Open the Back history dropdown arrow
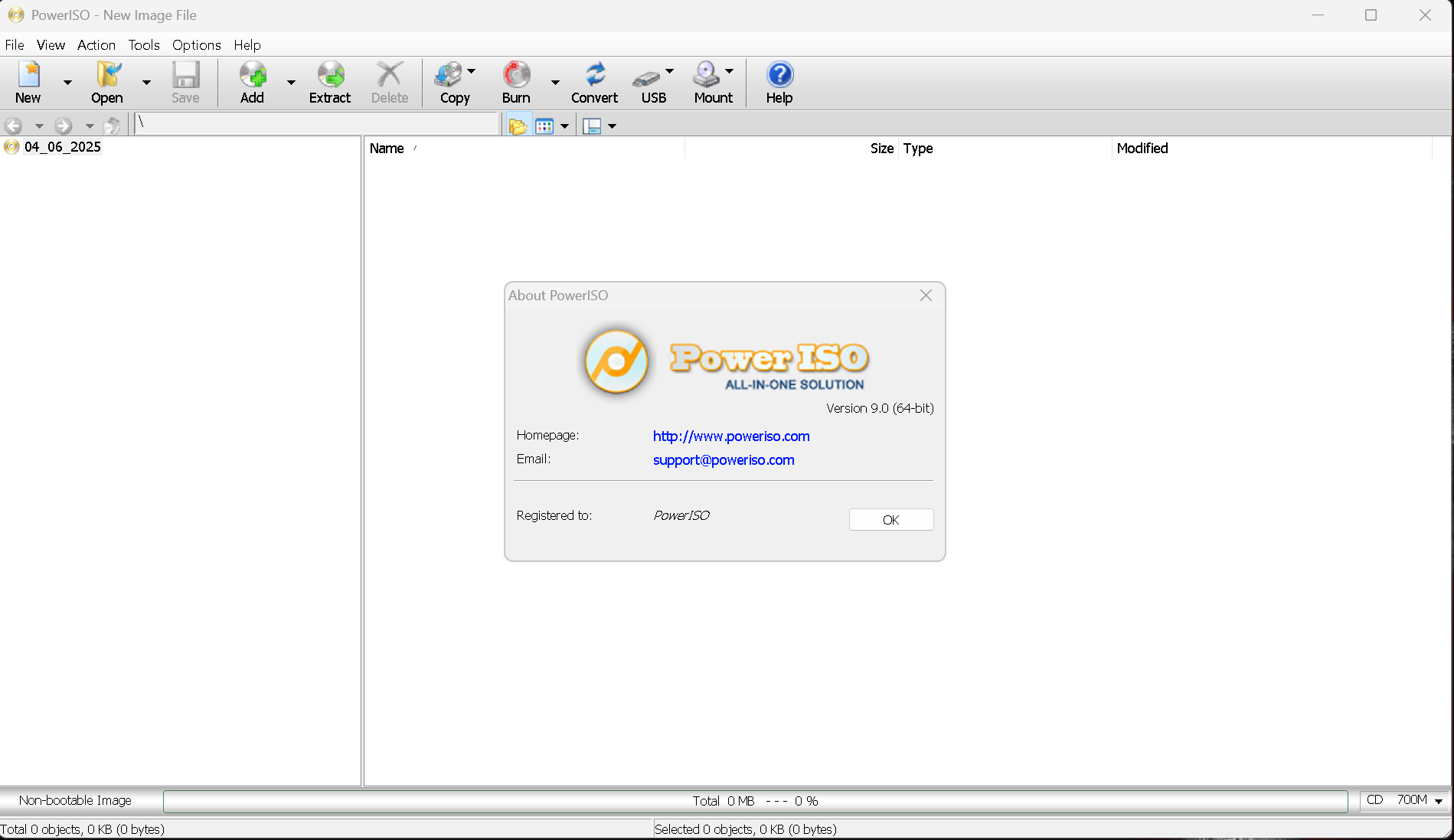Image resolution: width=1454 pixels, height=840 pixels. (x=39, y=126)
